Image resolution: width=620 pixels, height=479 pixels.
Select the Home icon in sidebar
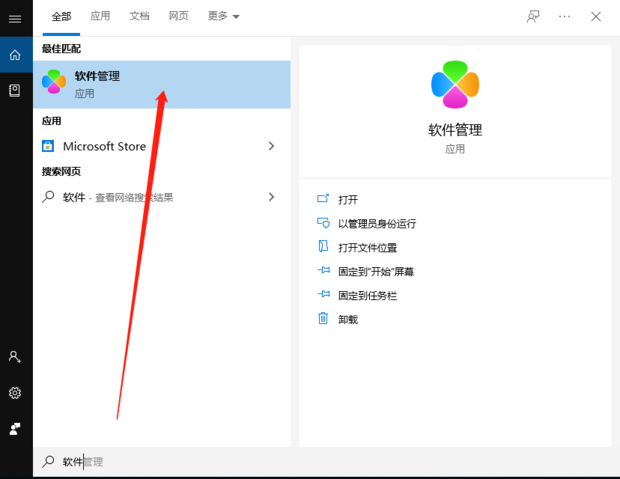click(x=15, y=55)
